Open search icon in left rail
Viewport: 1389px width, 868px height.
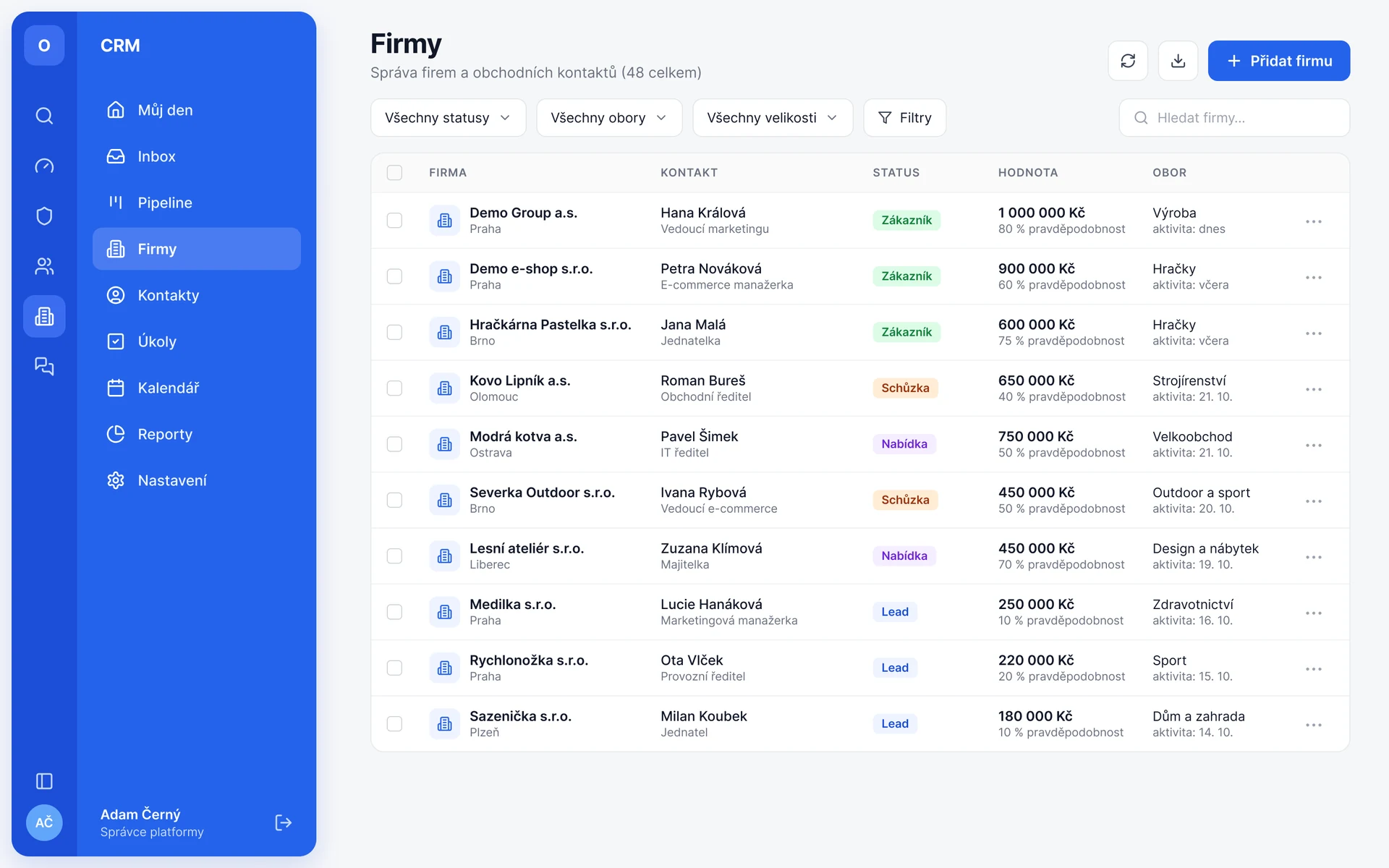[44, 116]
